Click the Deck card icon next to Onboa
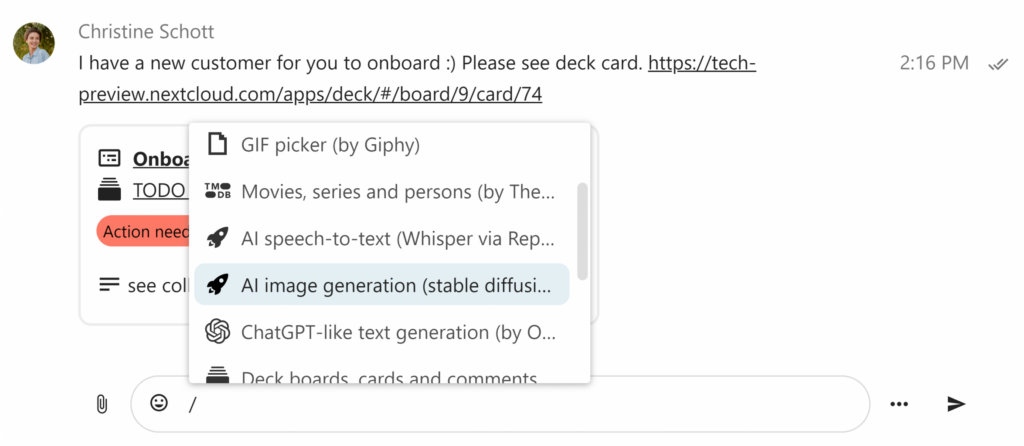 click(110, 158)
